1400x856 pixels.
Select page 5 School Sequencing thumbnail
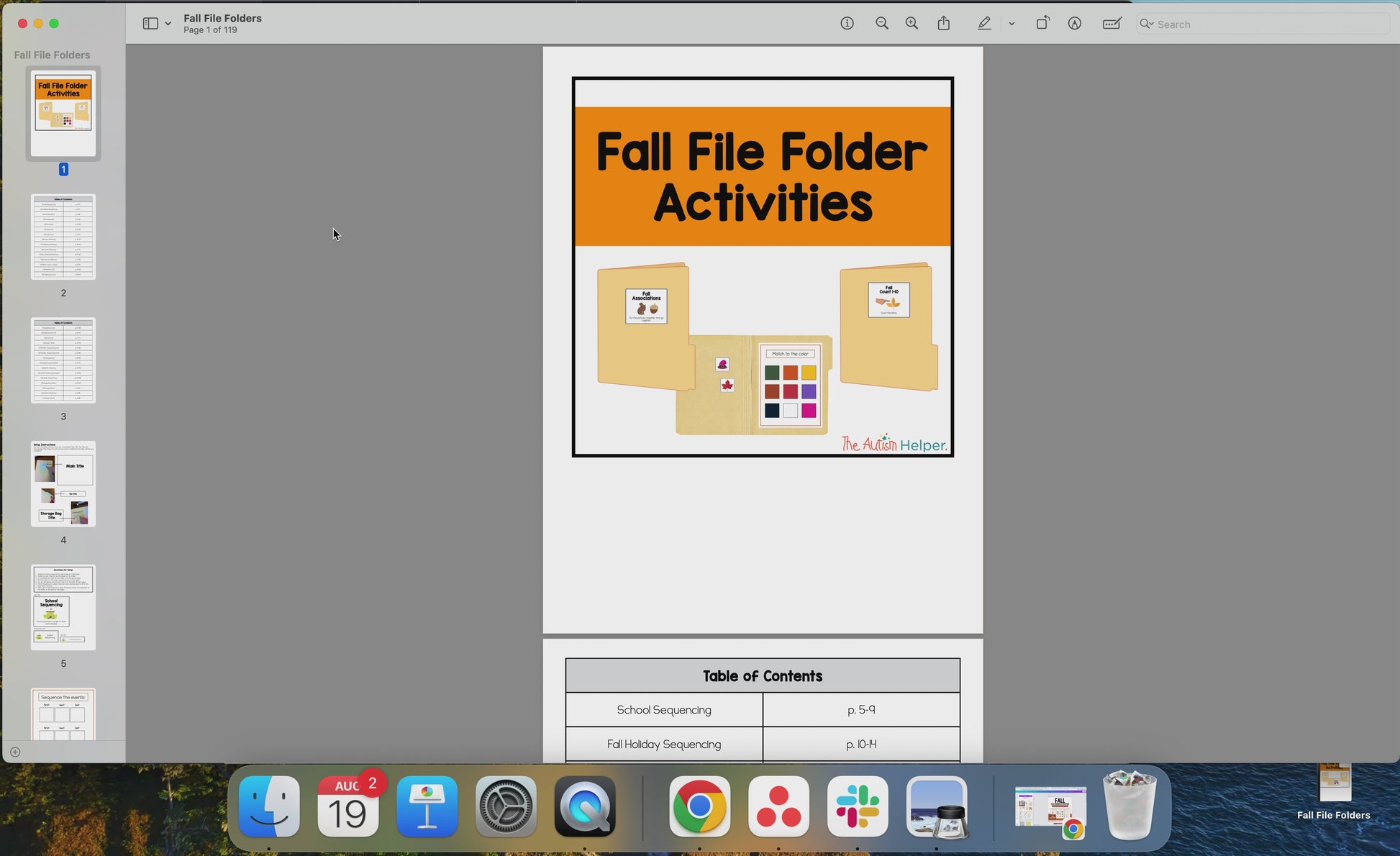(x=63, y=608)
